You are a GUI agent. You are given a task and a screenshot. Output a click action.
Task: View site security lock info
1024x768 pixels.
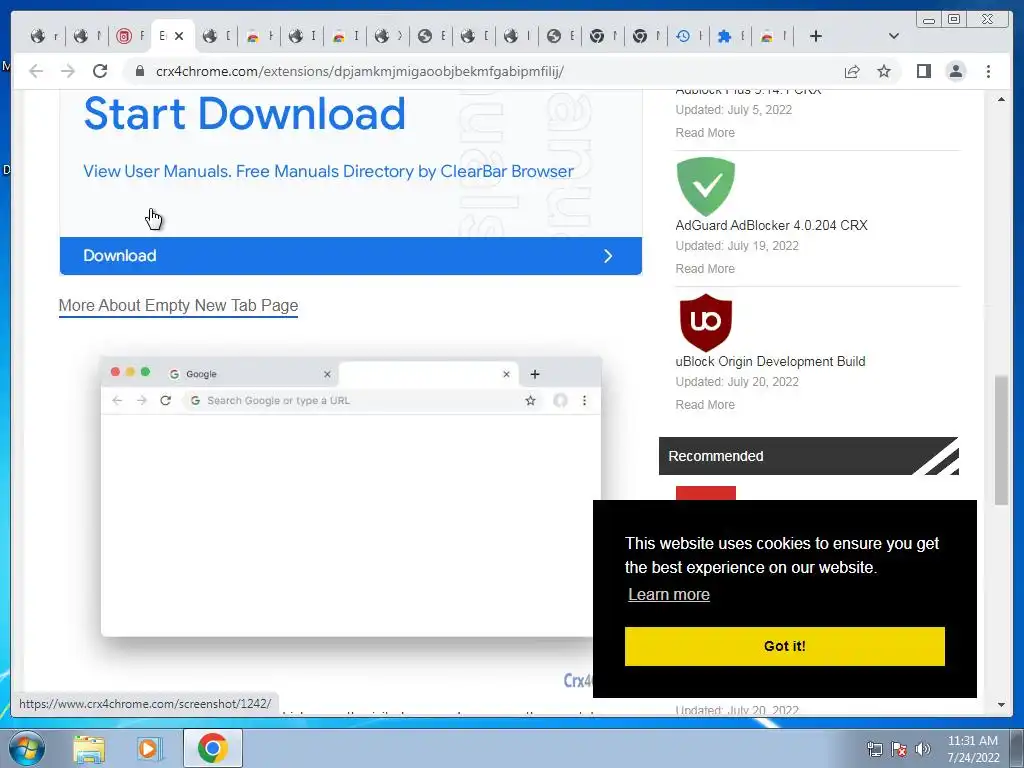(x=139, y=71)
